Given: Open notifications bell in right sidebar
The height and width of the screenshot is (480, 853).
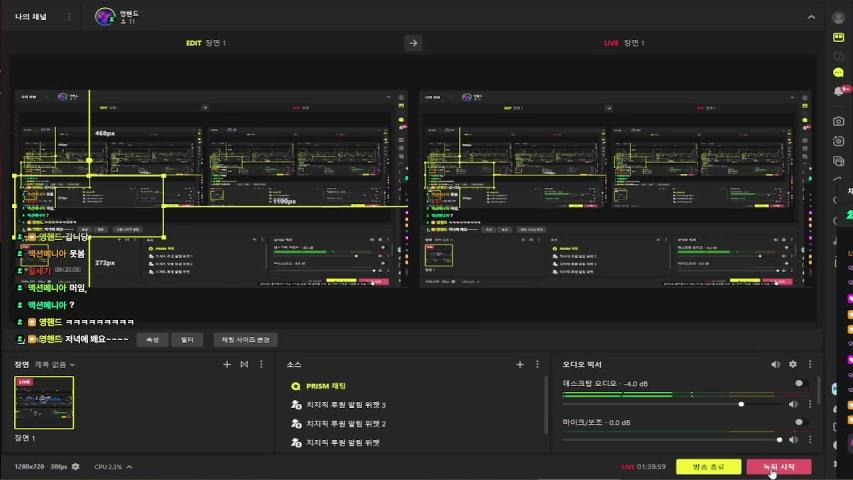Looking at the screenshot, I should tap(838, 91).
